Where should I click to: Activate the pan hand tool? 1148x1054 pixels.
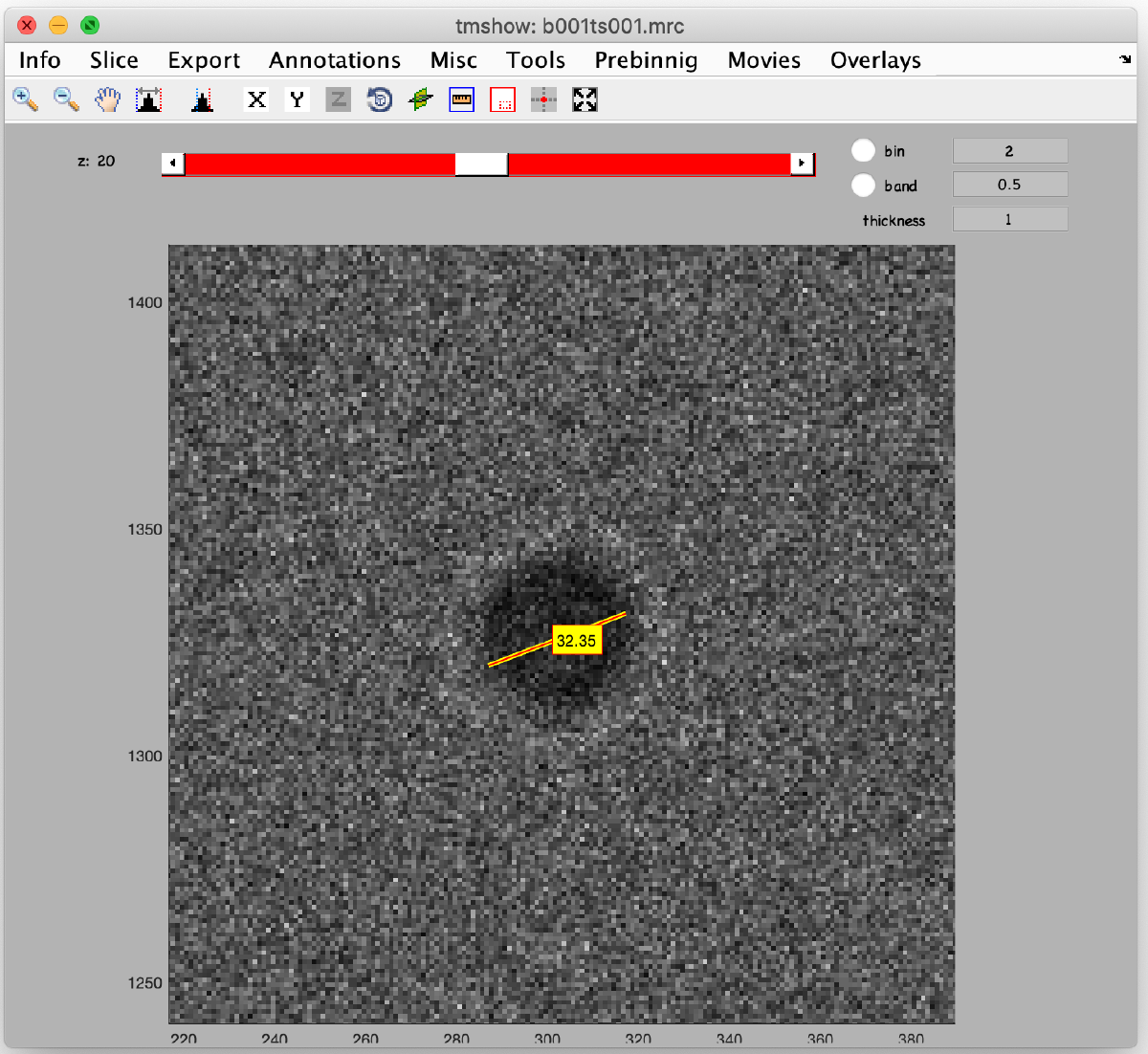click(x=108, y=99)
